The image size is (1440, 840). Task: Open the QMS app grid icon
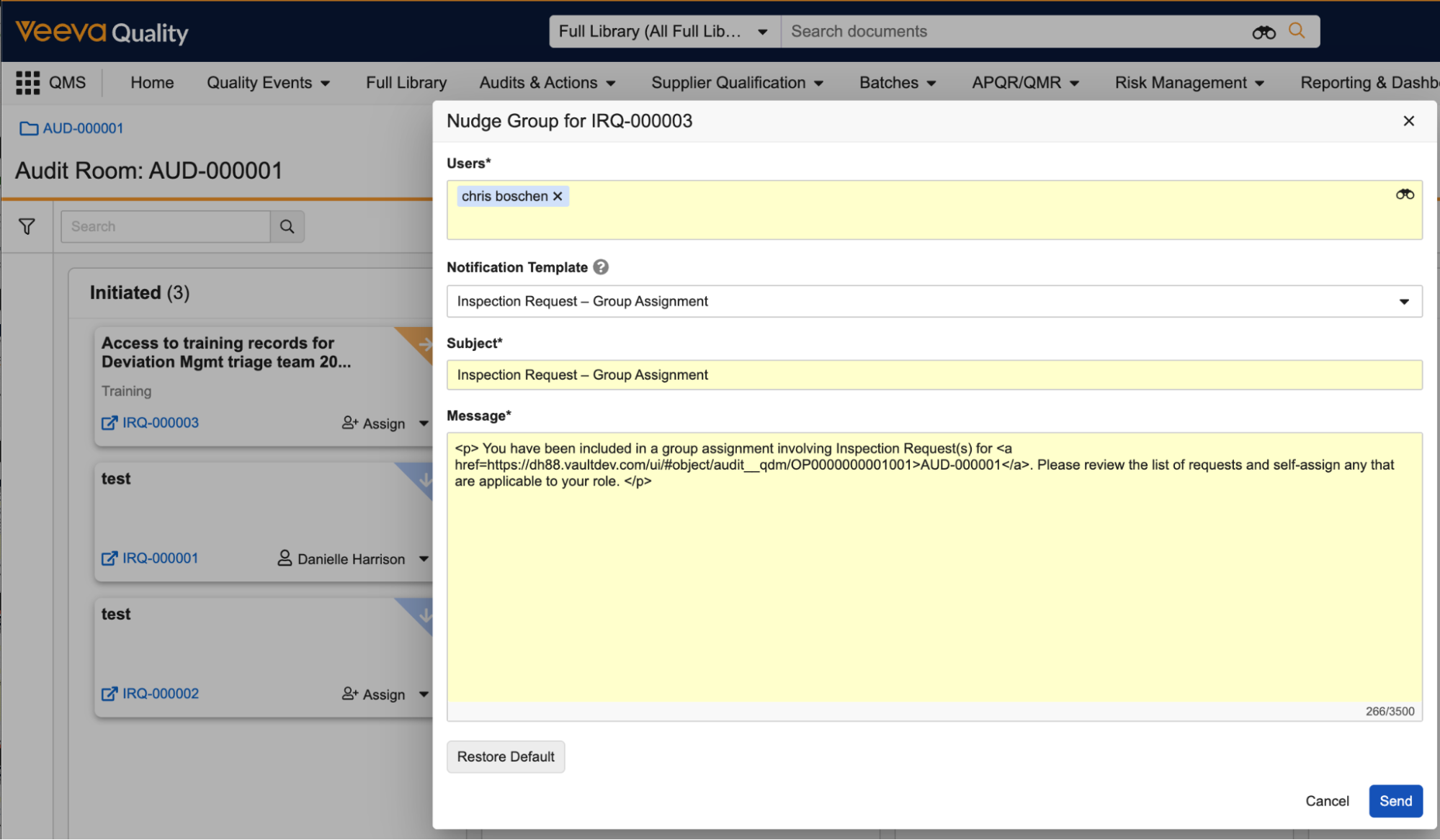27,83
